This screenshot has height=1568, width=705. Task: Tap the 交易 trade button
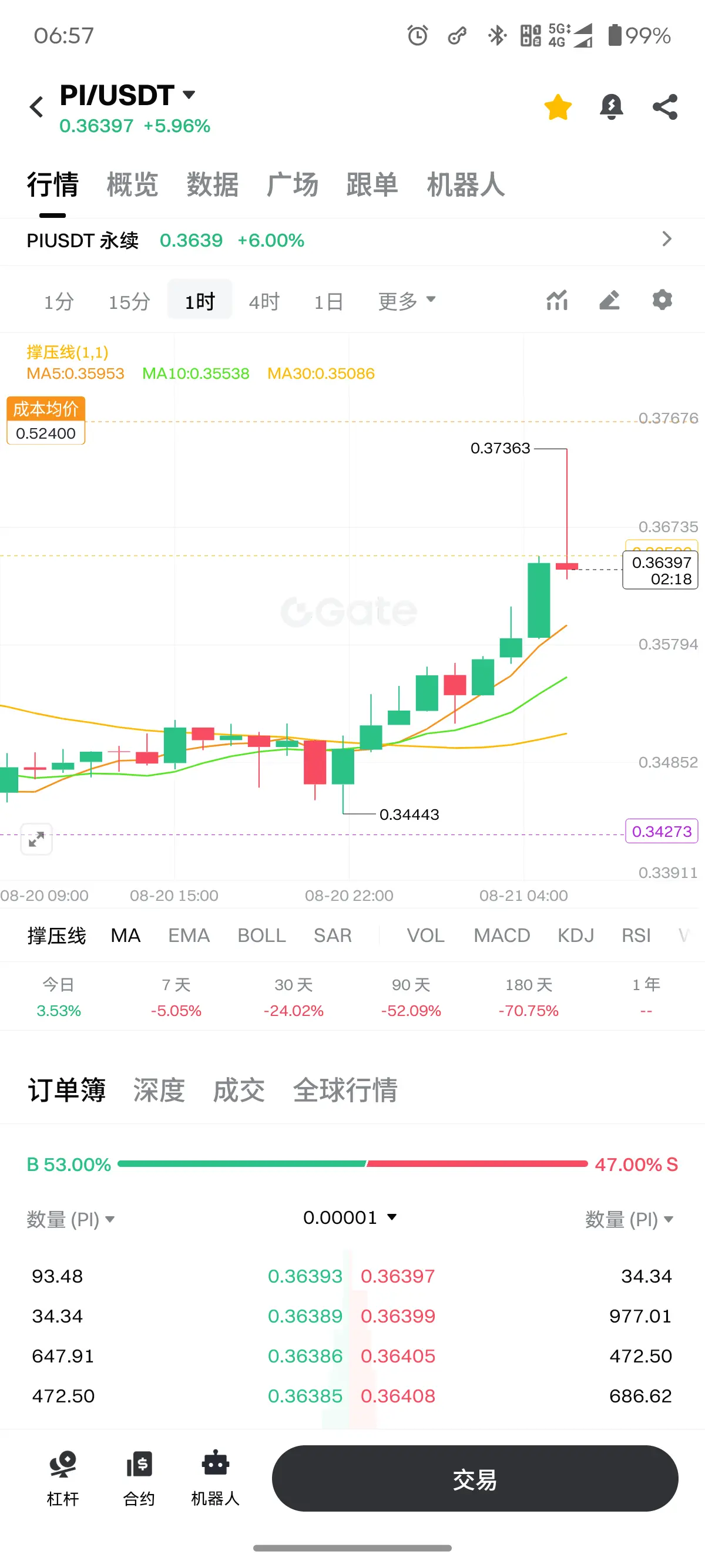click(x=475, y=1479)
